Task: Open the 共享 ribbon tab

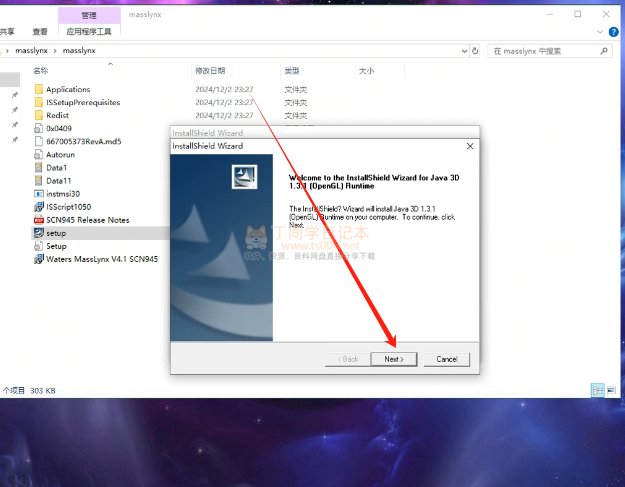Action: [7, 31]
